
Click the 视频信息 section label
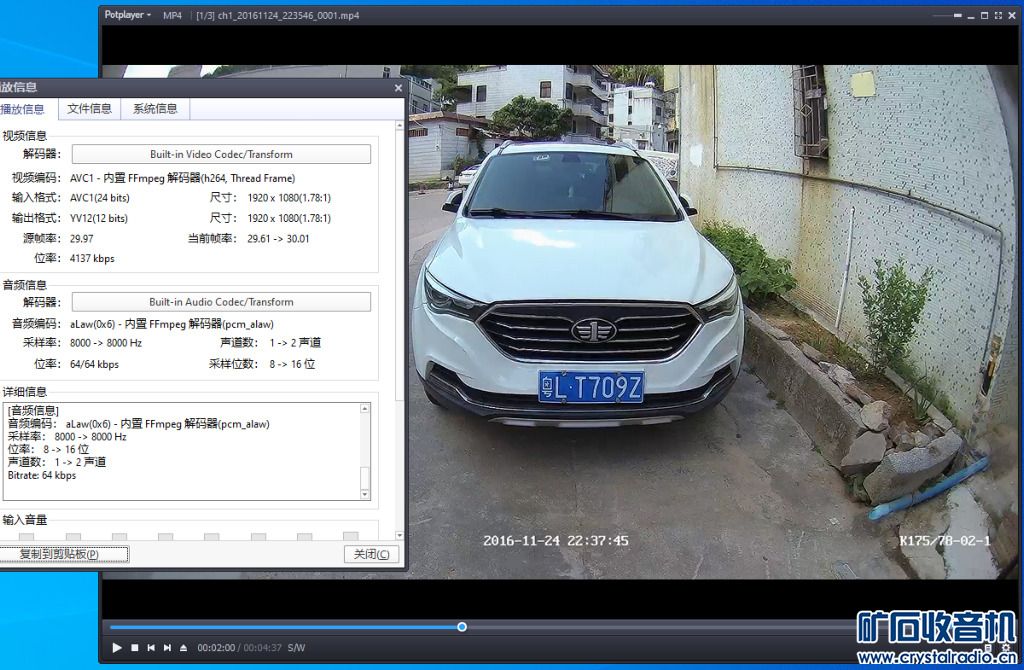25,136
